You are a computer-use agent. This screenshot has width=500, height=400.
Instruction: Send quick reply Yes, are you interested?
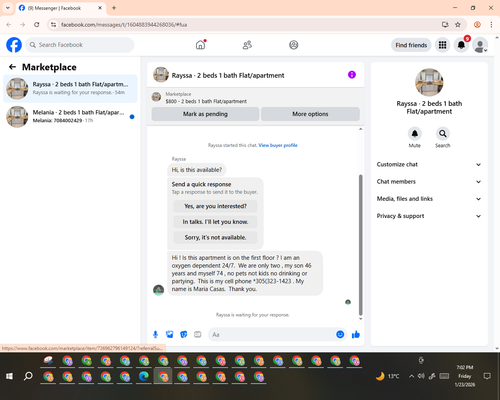coord(215,206)
